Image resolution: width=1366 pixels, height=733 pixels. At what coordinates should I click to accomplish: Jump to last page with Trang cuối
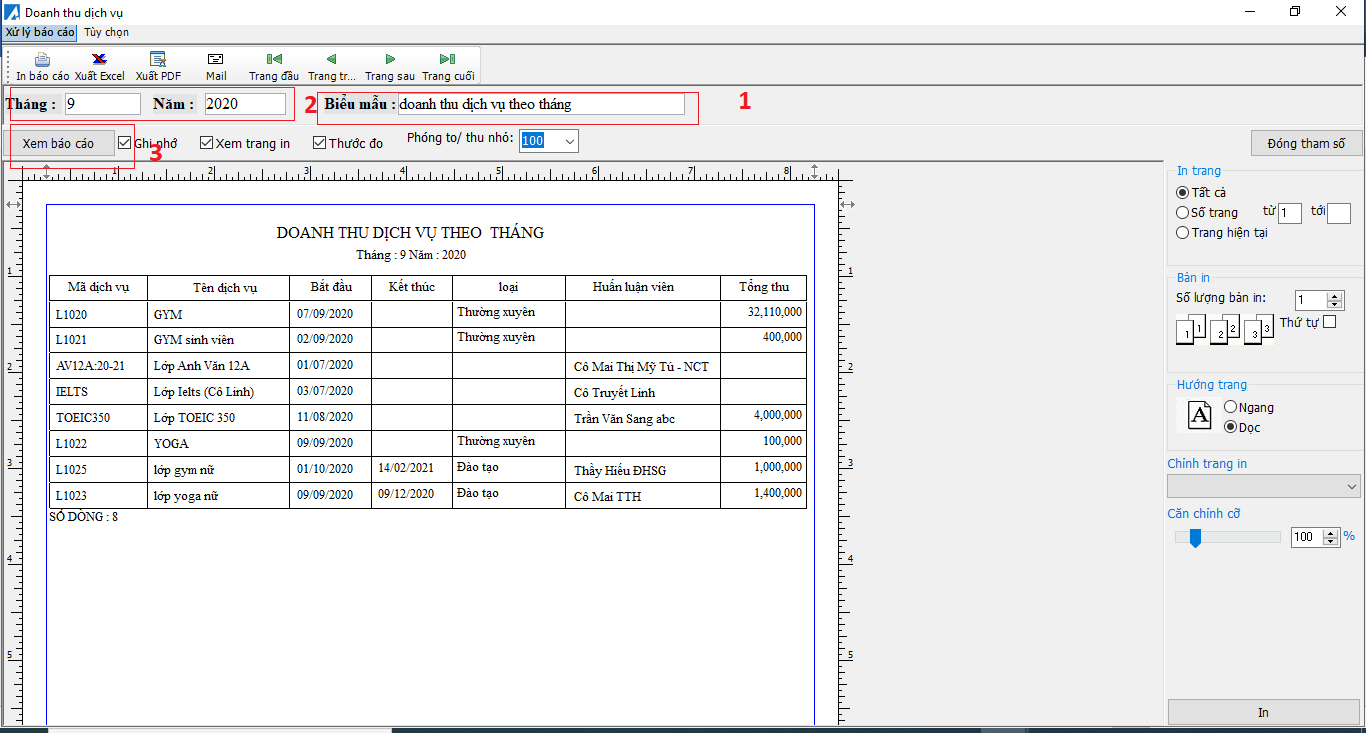pyautogui.click(x=448, y=66)
